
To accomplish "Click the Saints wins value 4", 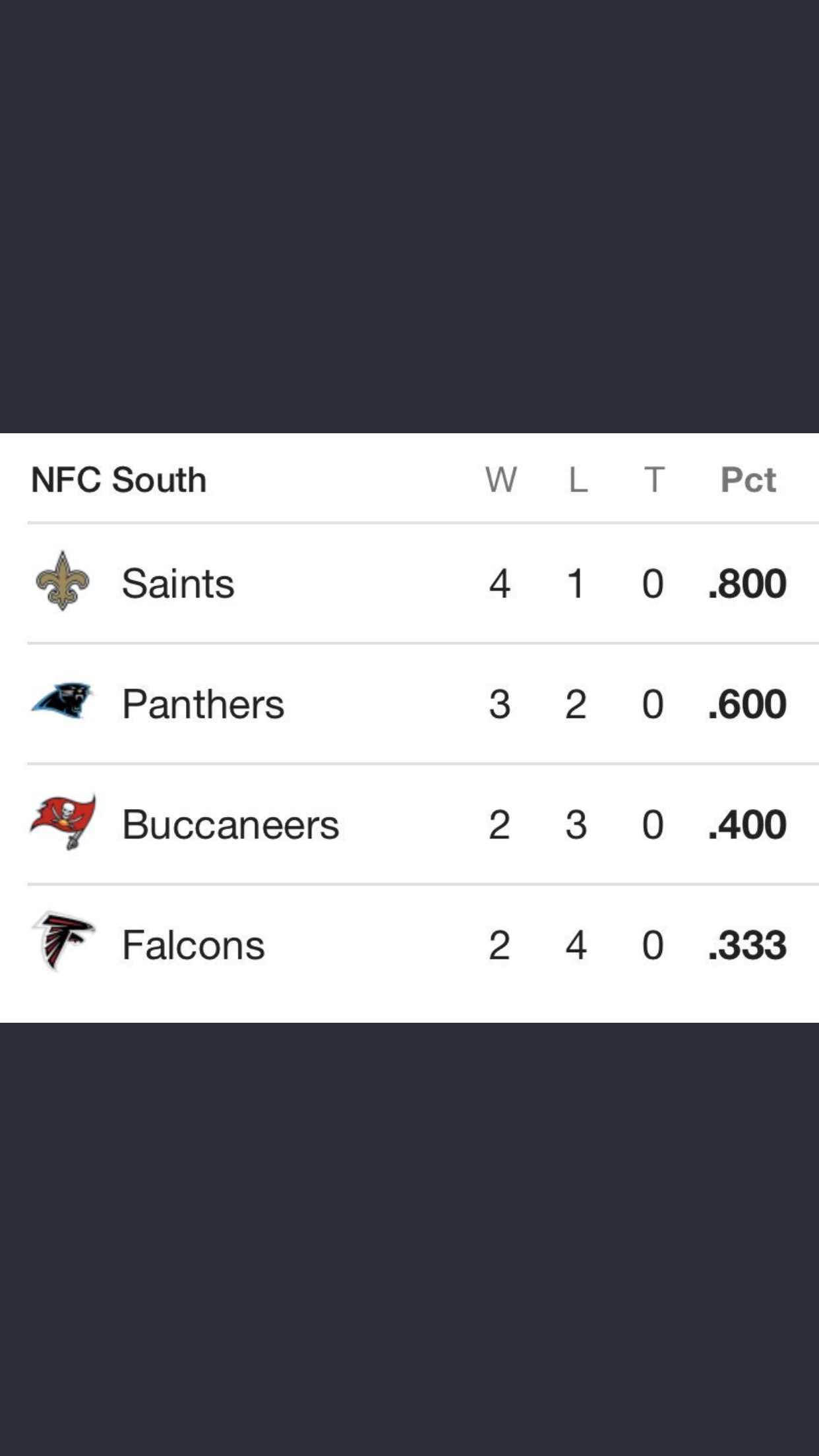I will pos(500,584).
